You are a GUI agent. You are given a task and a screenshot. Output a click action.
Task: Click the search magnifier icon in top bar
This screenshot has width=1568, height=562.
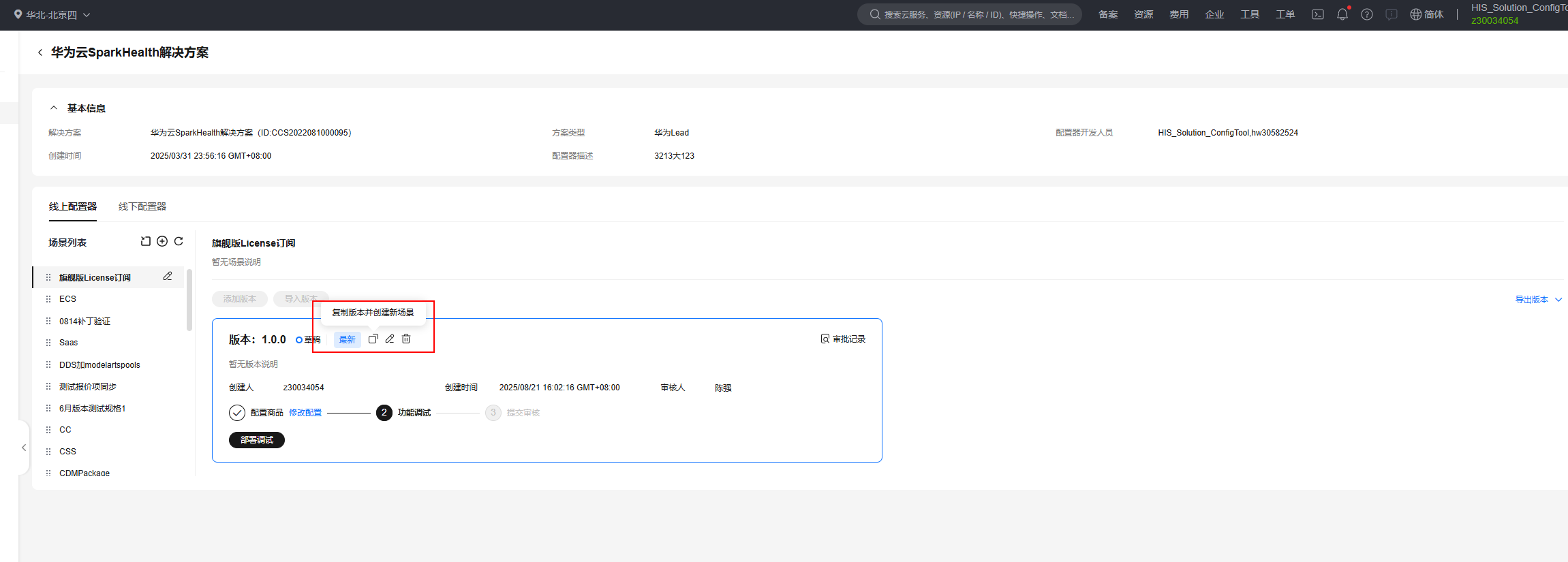875,14
